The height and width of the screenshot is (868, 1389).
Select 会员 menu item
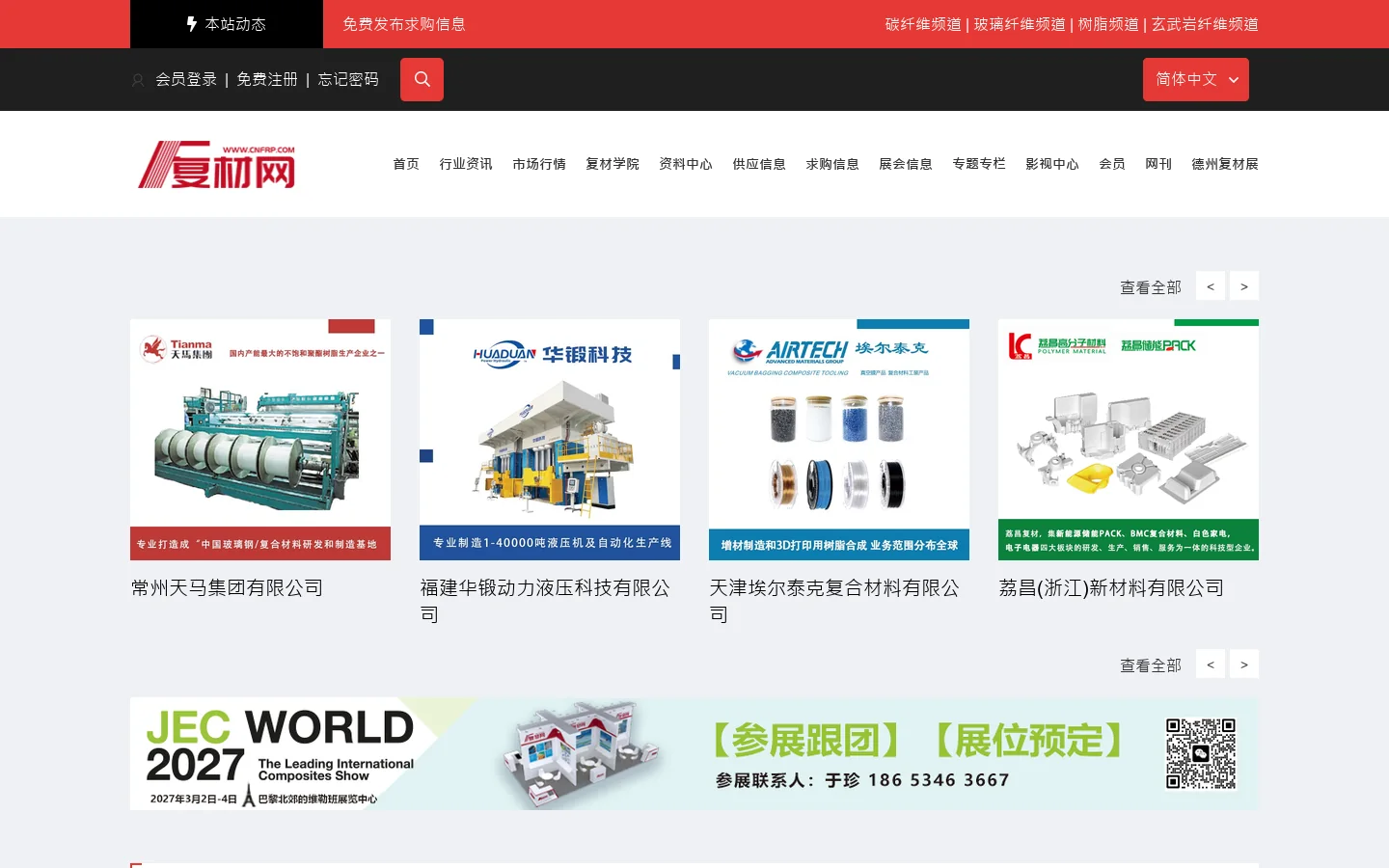(x=1112, y=164)
